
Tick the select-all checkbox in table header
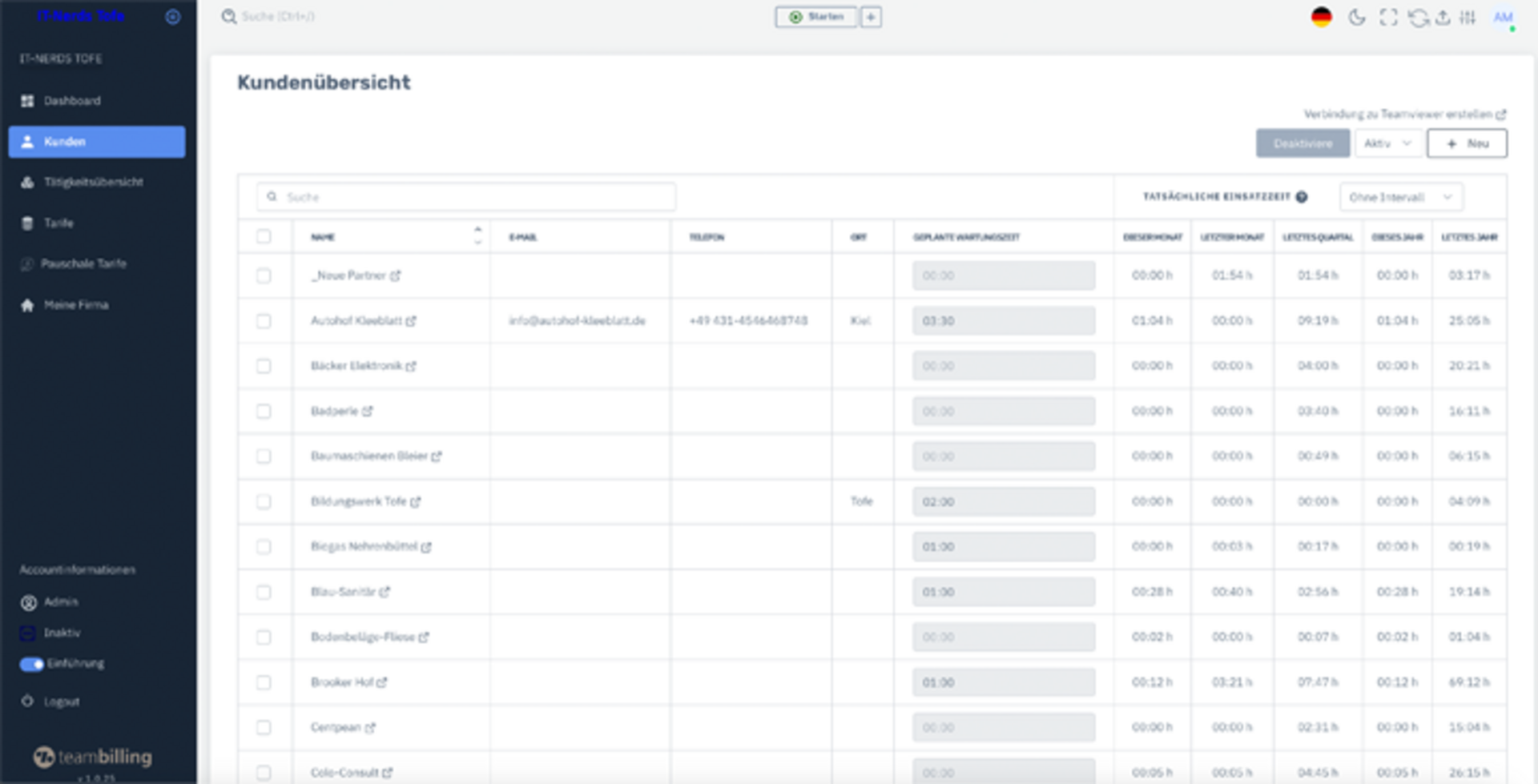(264, 236)
